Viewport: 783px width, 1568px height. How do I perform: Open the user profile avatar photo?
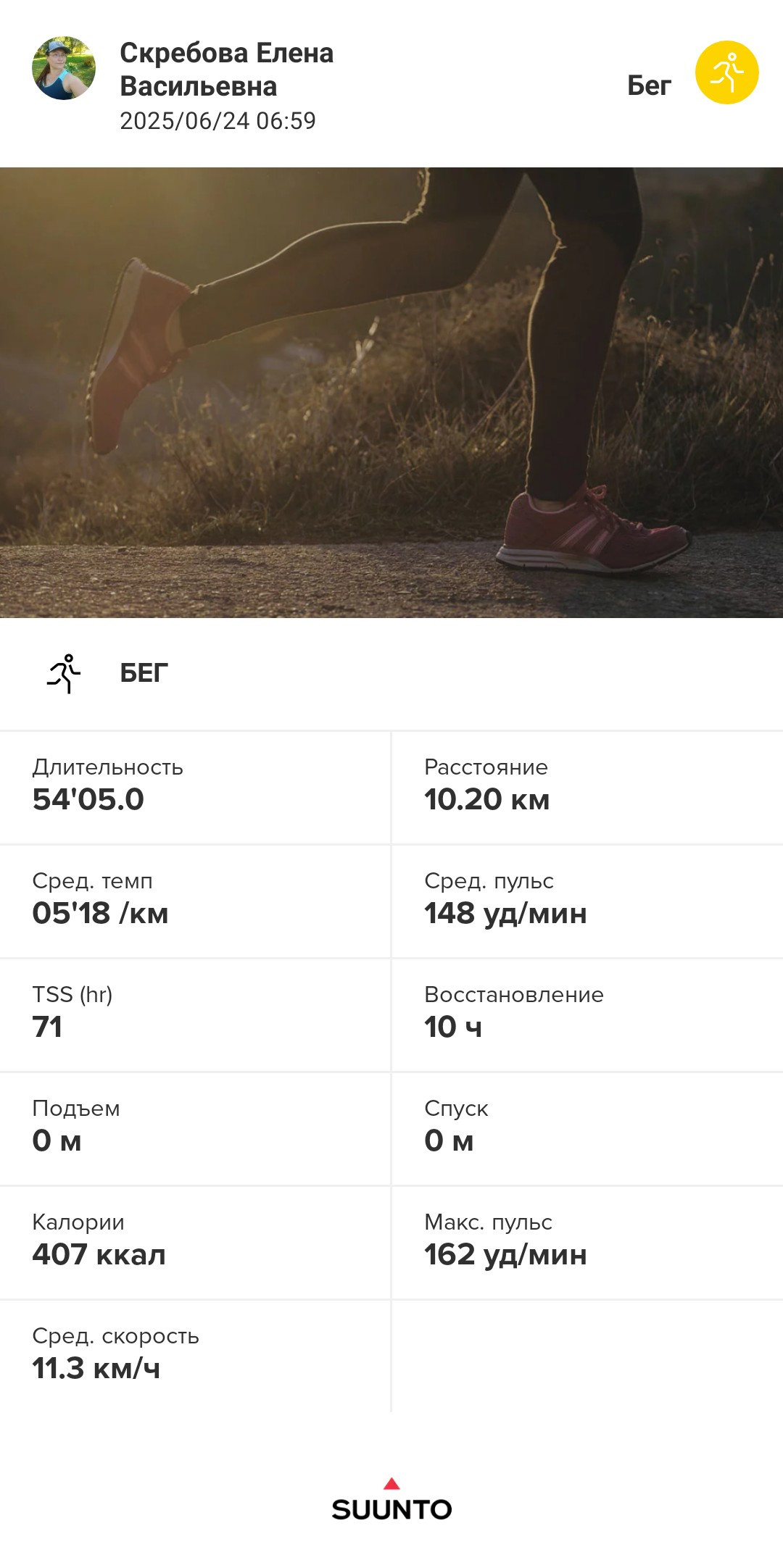[64, 68]
